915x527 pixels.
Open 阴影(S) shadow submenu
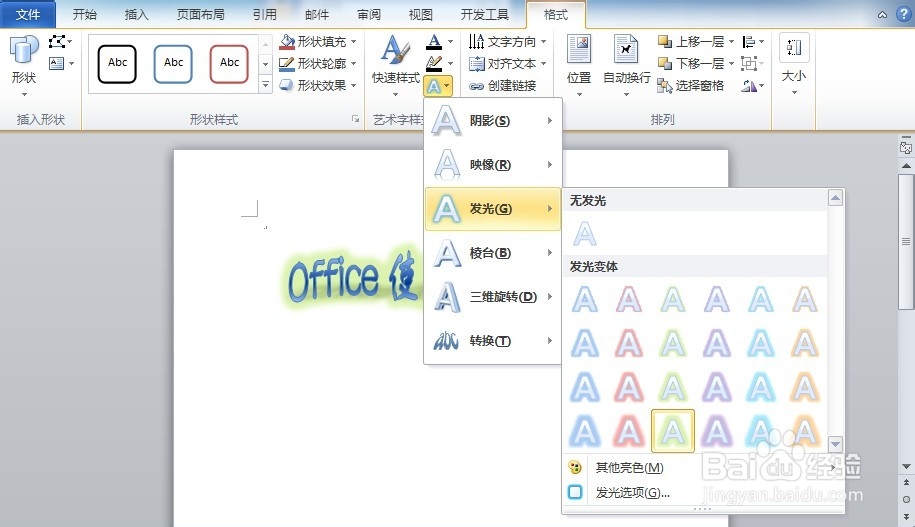pyautogui.click(x=493, y=121)
